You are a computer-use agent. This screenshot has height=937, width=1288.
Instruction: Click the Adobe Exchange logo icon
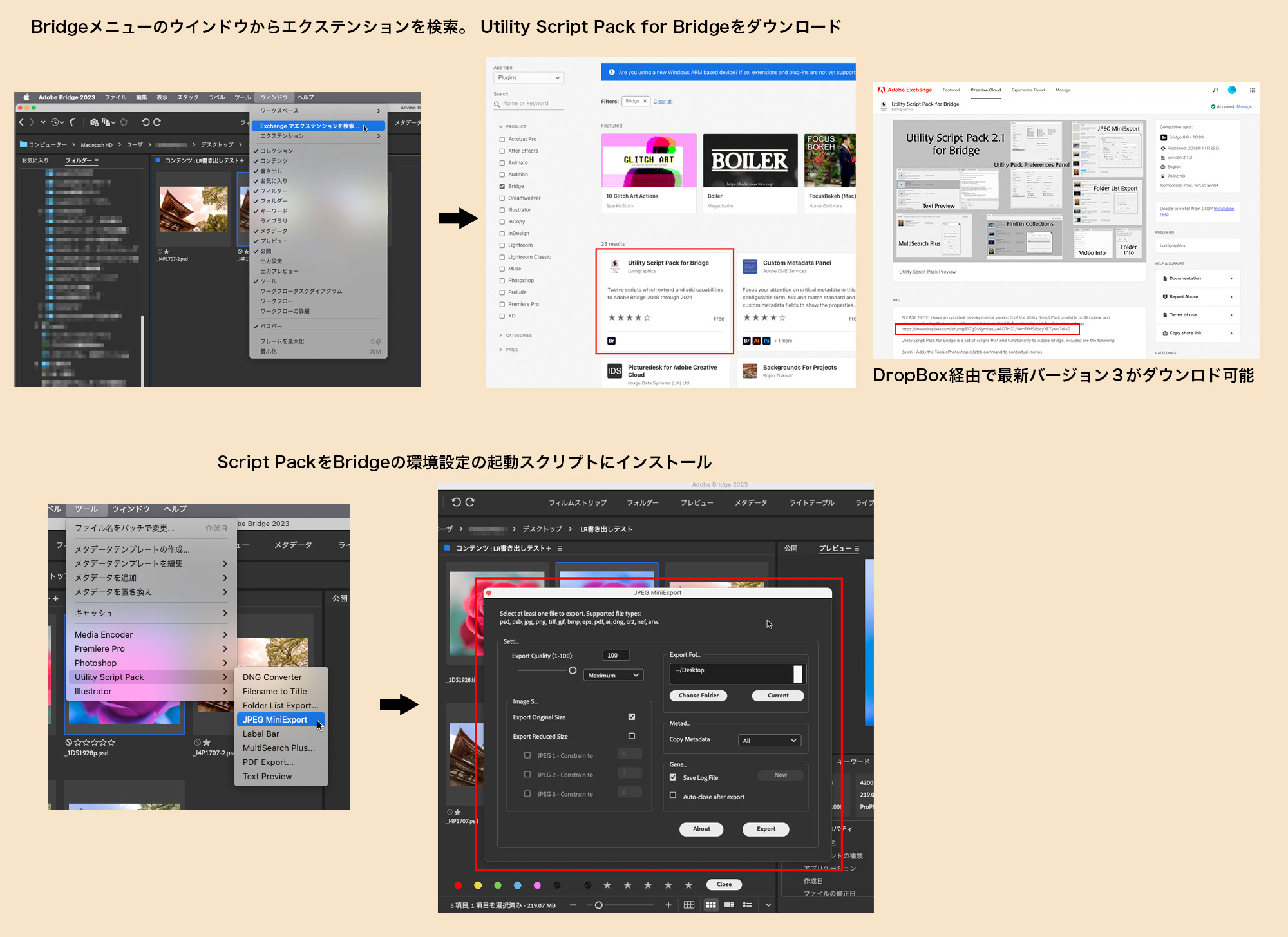[882, 90]
